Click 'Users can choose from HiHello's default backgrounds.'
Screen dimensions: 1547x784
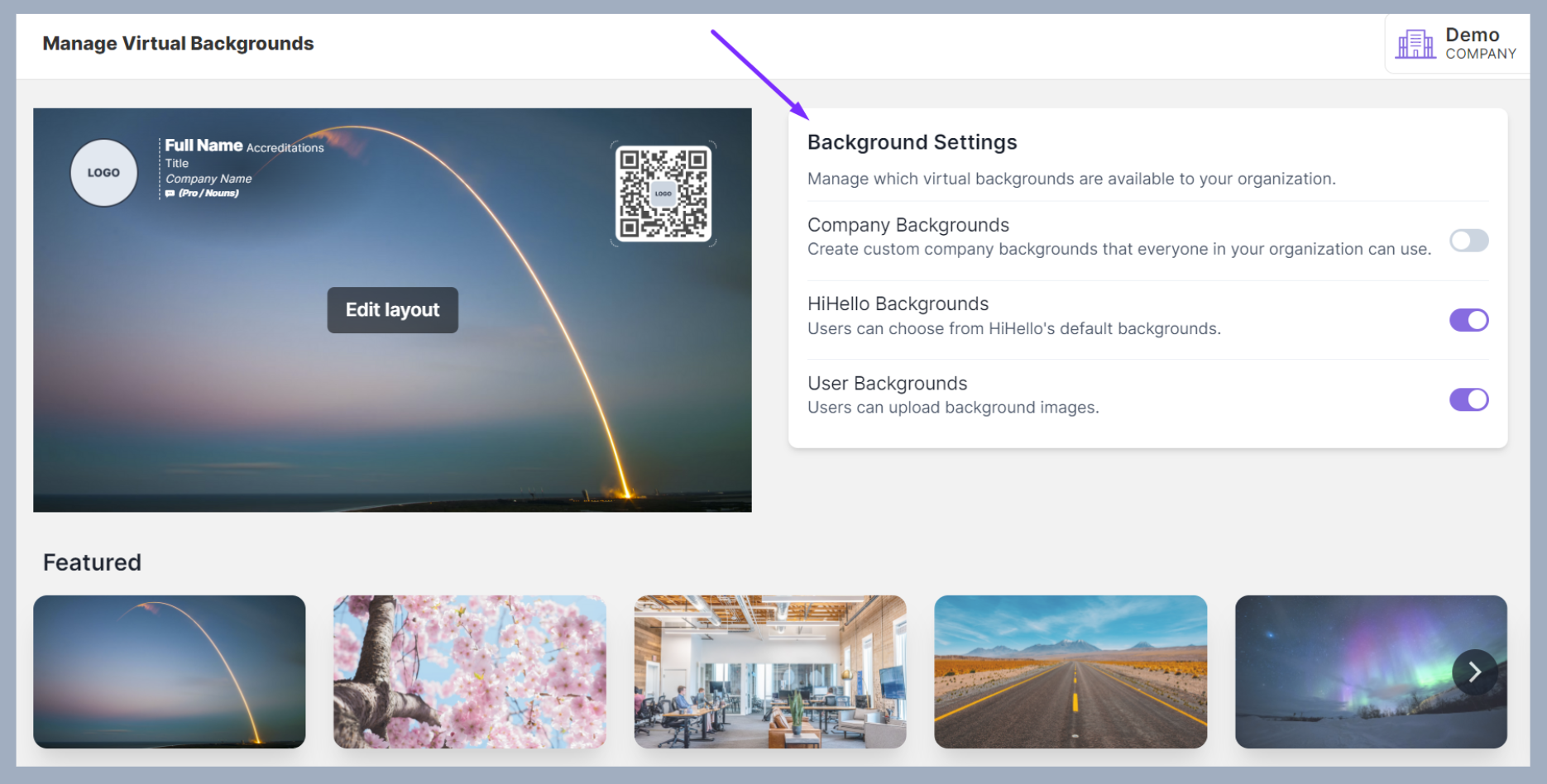pyautogui.click(x=1014, y=328)
